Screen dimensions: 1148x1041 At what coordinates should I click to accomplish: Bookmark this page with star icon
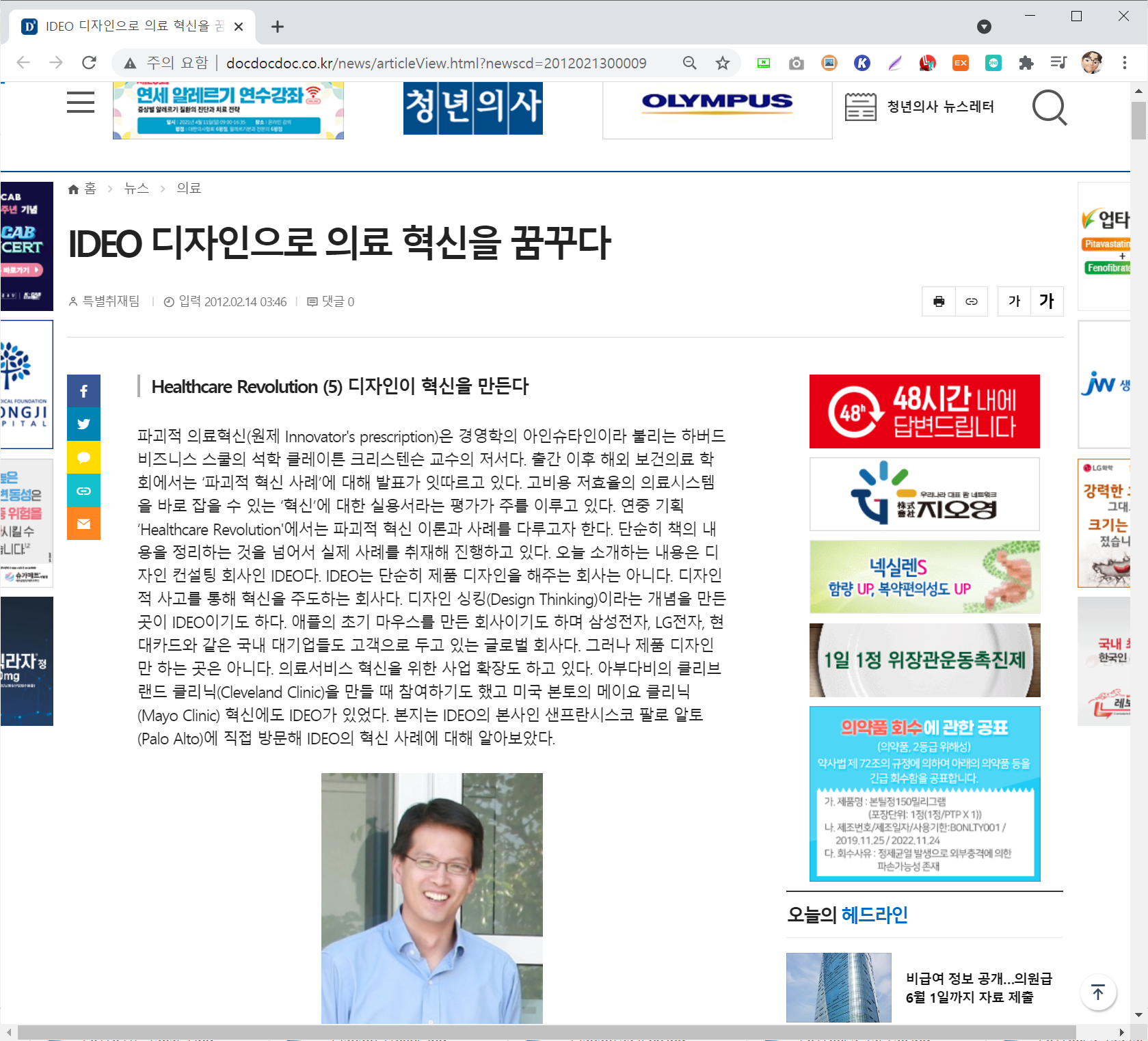(x=723, y=63)
